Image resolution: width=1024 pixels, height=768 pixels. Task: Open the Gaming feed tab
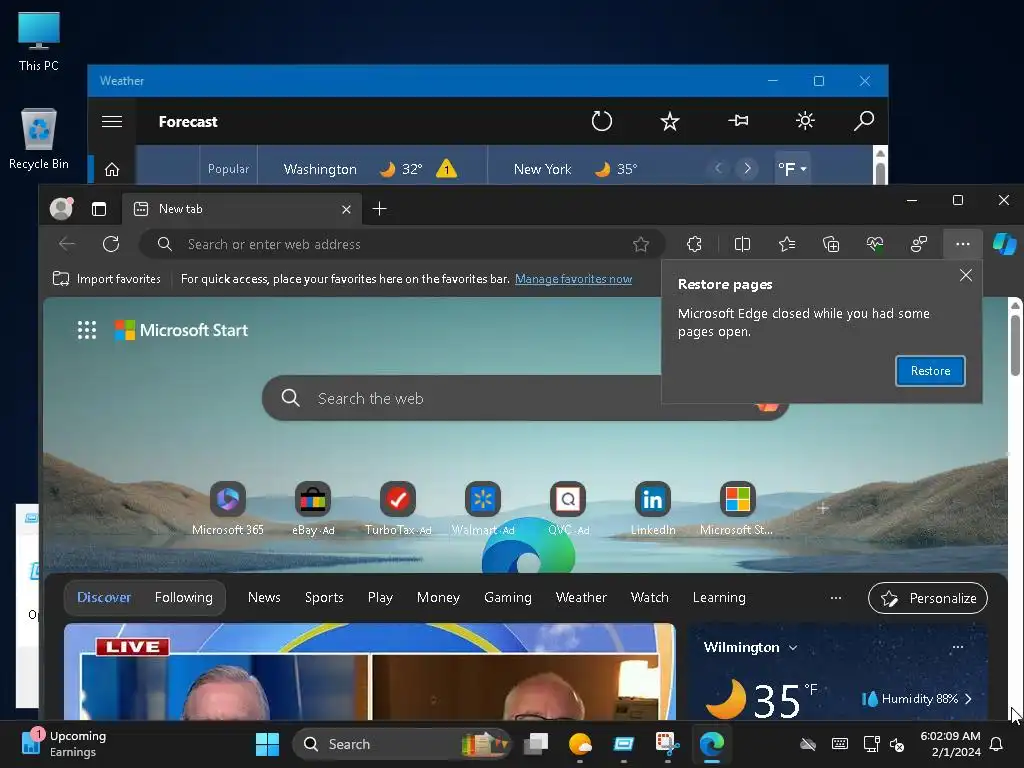coord(507,598)
